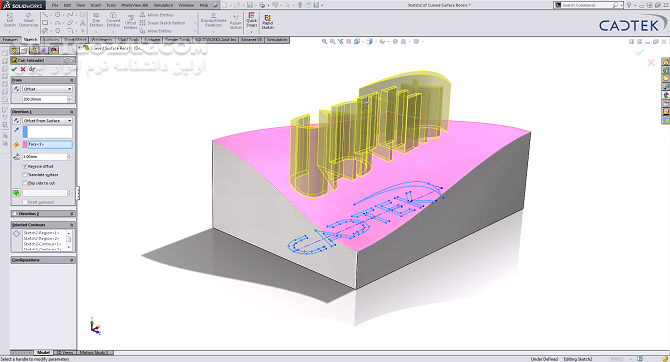Image resolution: width=670 pixels, height=362 pixels.
Task: Click the Zoom to Fit icon
Action: pyautogui.click(x=324, y=41)
